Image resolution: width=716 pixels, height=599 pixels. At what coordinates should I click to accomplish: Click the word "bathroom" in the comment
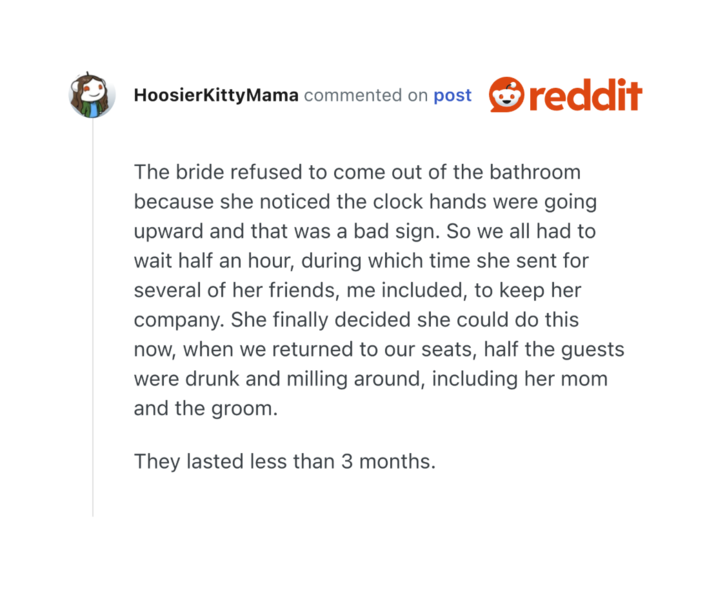537,172
